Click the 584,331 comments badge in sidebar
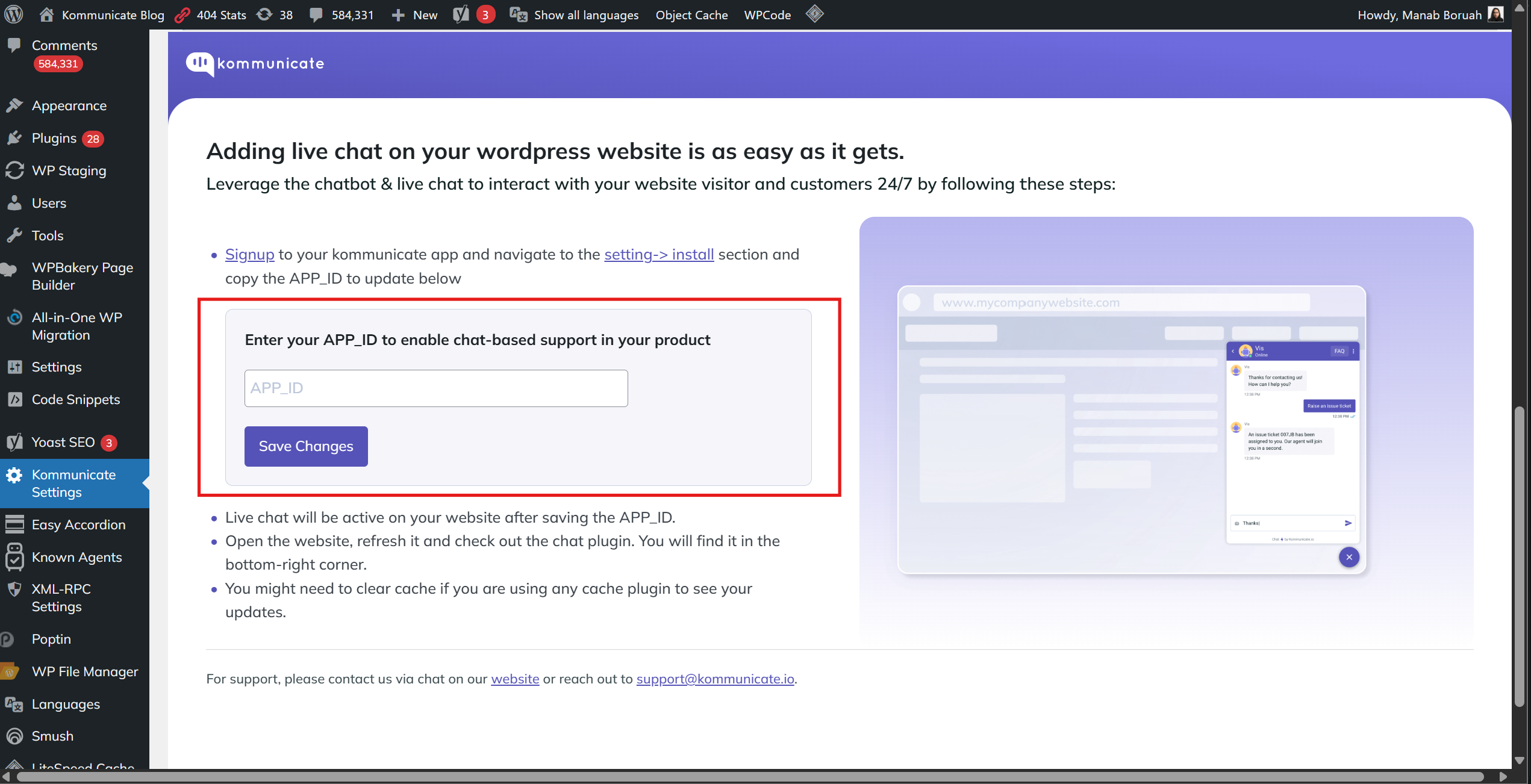The image size is (1531, 784). tap(58, 64)
